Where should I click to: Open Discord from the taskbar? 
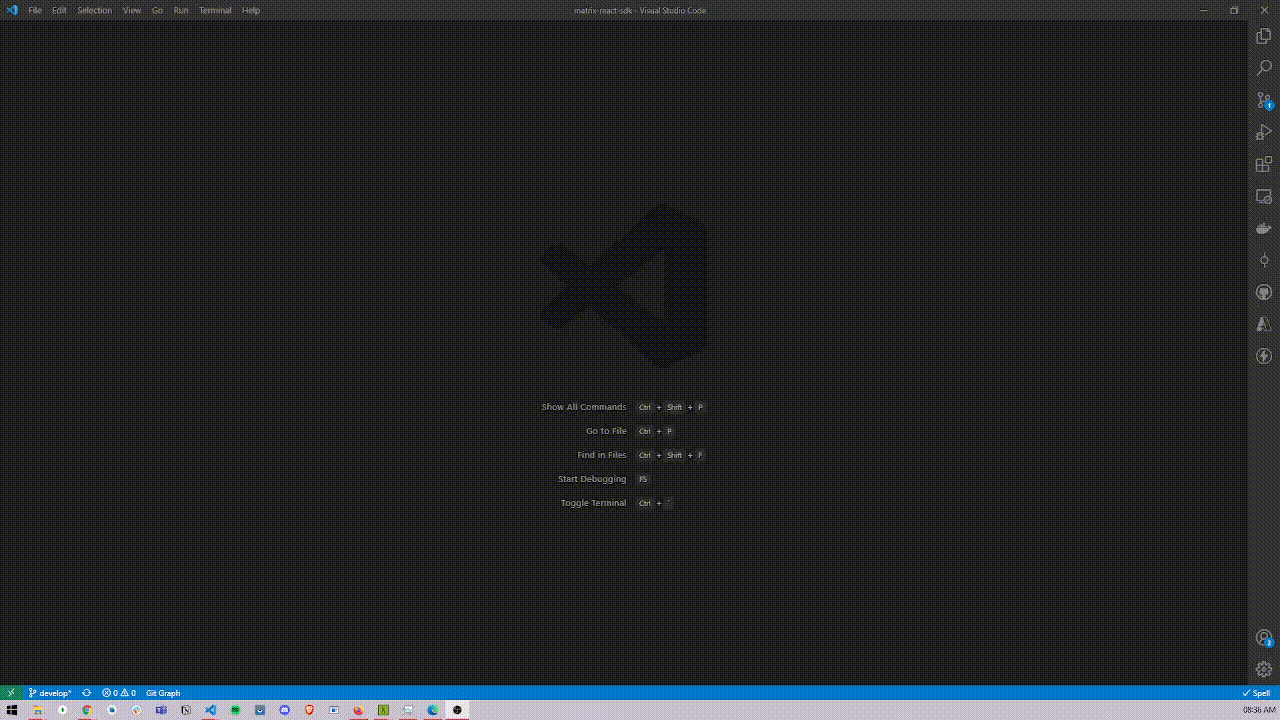click(285, 710)
